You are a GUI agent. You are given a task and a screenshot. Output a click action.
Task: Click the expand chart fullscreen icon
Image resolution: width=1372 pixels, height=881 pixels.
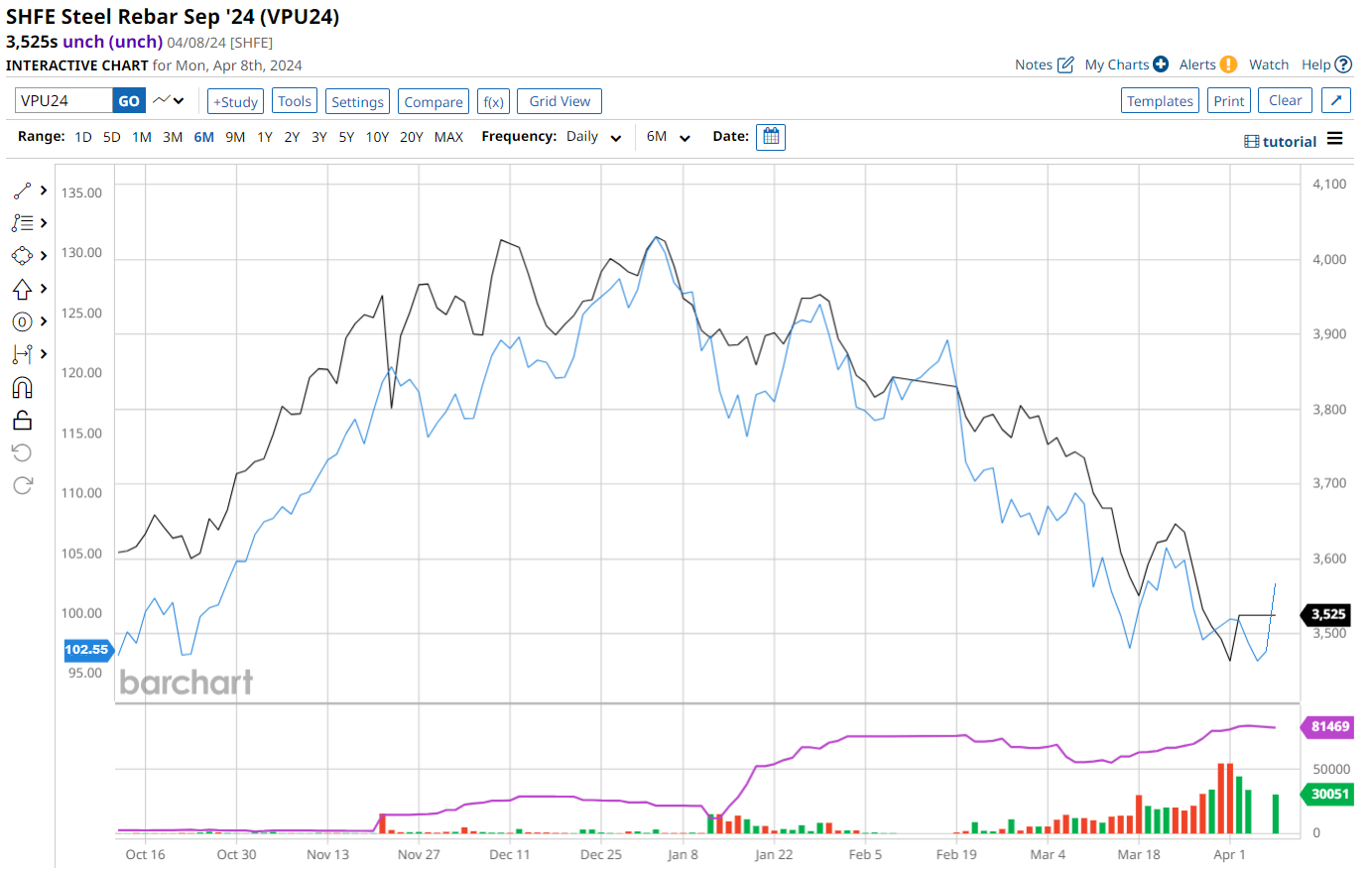click(1336, 101)
